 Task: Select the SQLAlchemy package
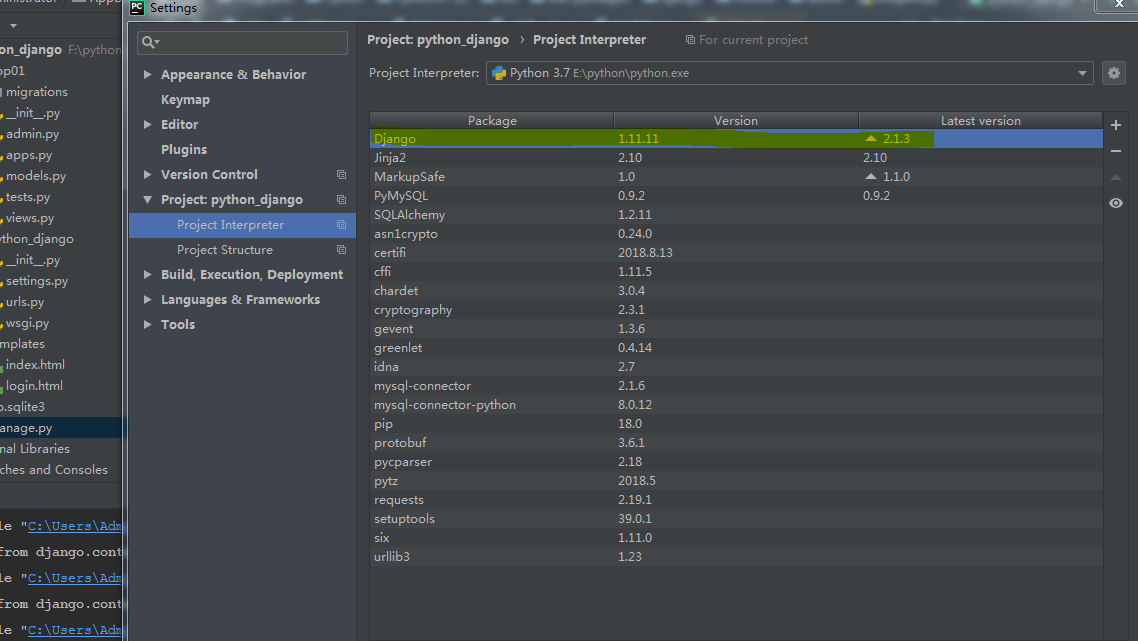(736, 214)
